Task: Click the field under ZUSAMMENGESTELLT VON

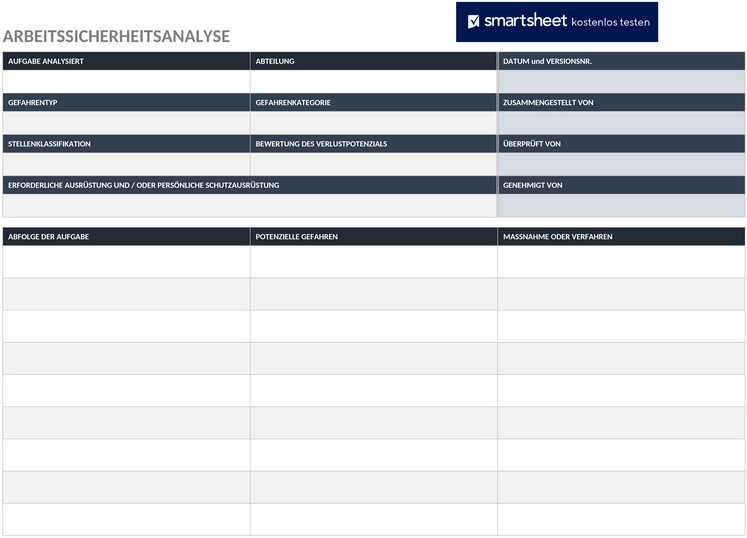Action: point(621,123)
